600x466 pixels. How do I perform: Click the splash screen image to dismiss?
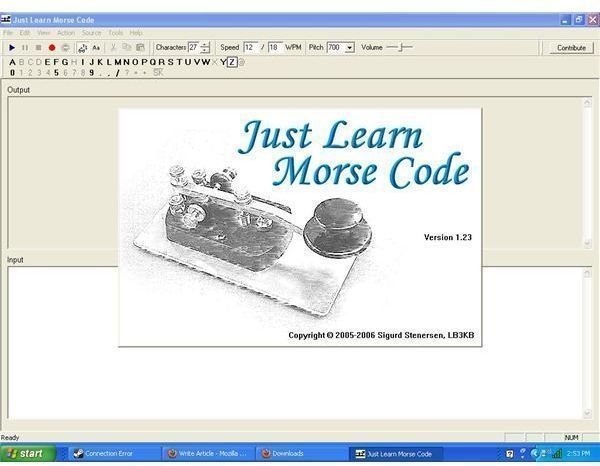tap(300, 227)
